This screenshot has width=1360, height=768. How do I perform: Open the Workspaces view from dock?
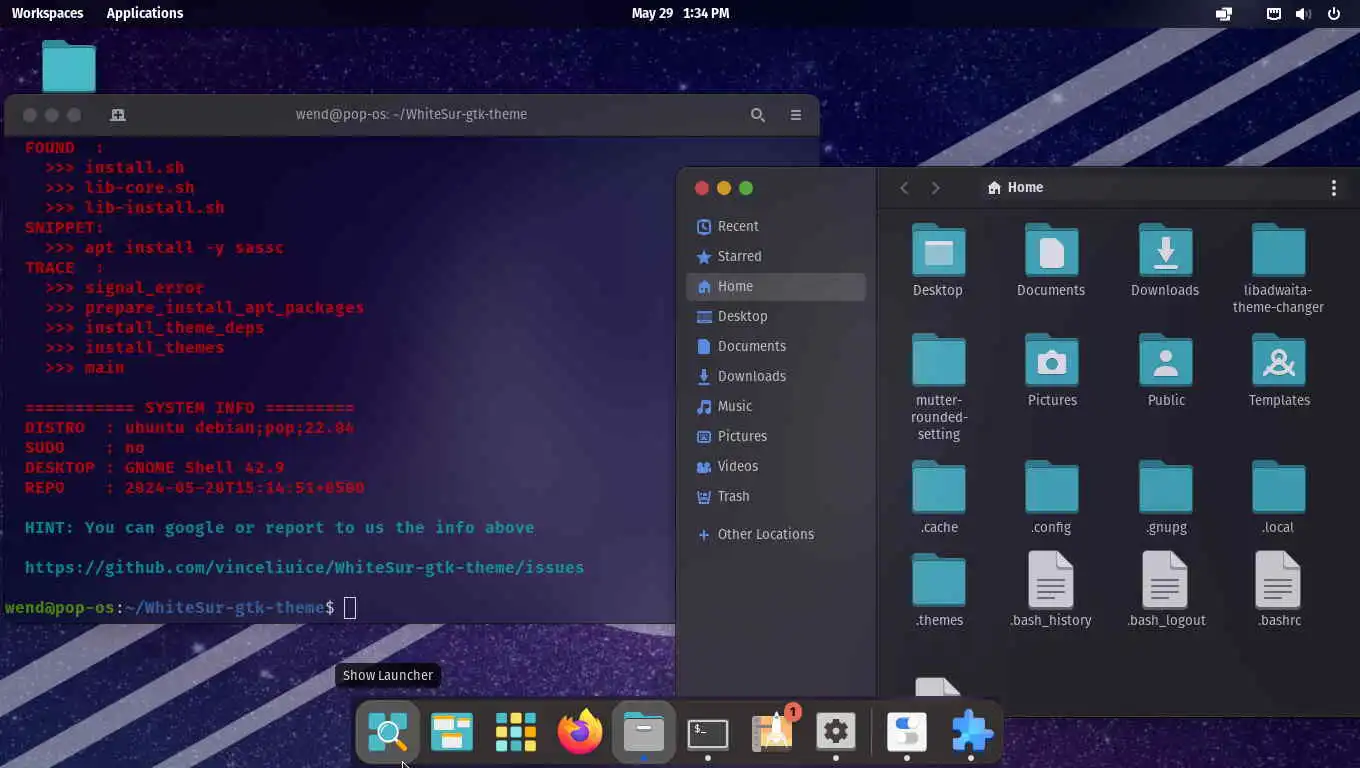[452, 732]
